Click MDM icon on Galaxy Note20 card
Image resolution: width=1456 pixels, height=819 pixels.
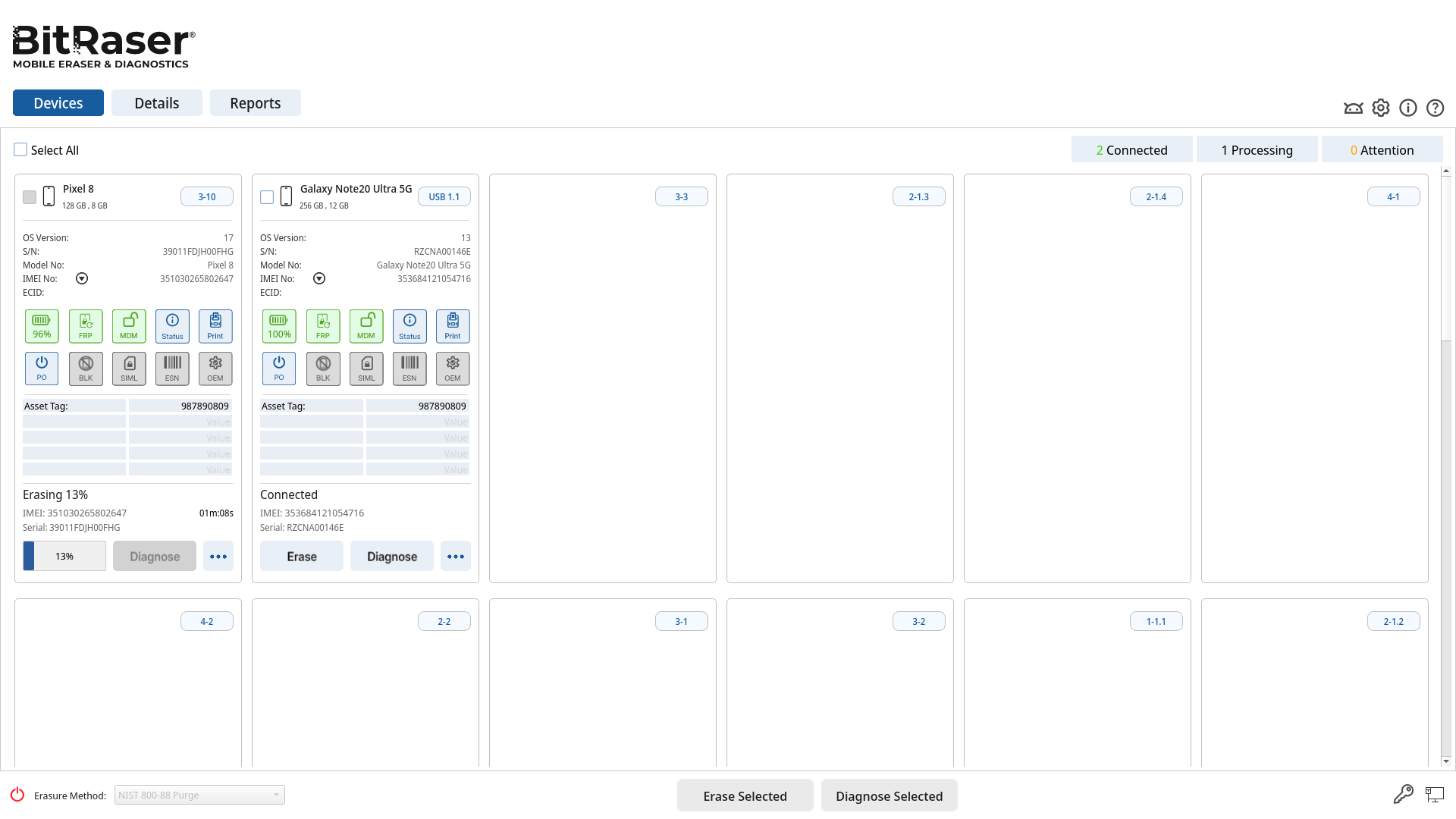pos(366,326)
